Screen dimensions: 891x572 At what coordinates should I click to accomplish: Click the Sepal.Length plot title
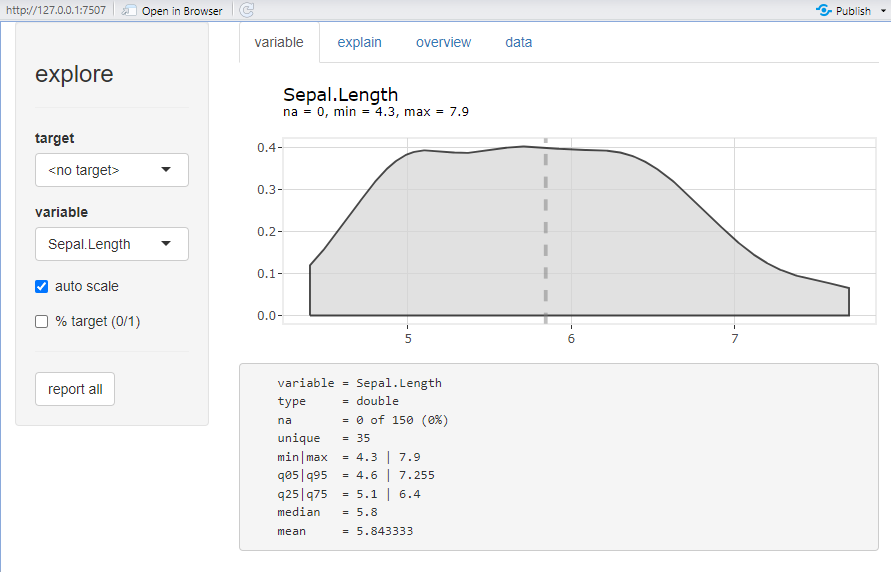click(x=340, y=94)
